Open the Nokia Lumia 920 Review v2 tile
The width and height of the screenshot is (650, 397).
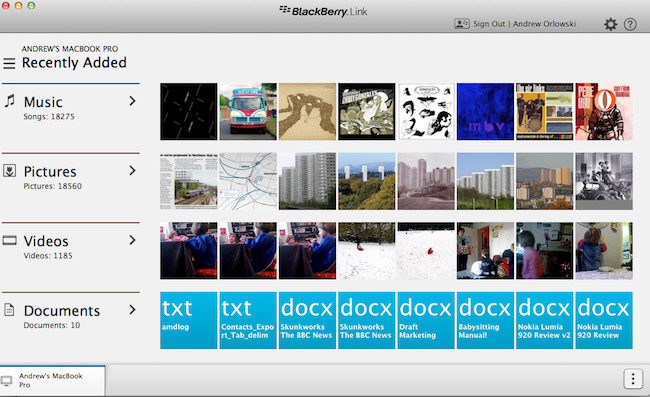(x=544, y=320)
